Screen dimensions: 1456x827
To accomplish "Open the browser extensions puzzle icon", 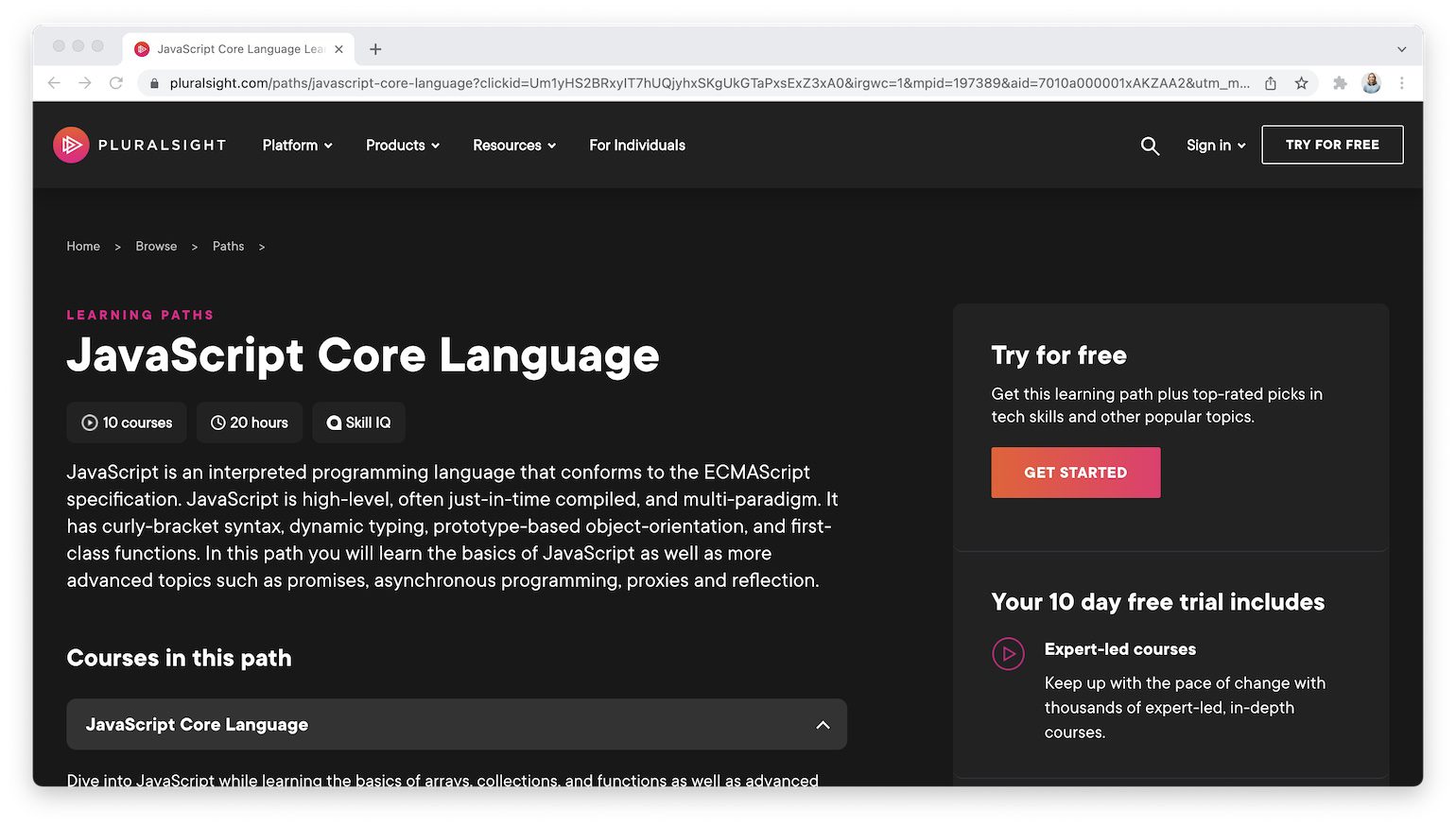I will coord(1340,83).
